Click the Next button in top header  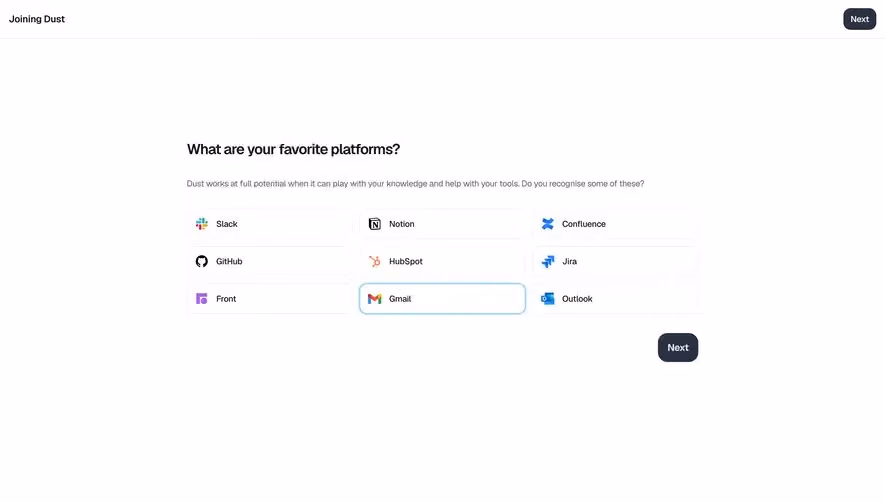(x=859, y=19)
